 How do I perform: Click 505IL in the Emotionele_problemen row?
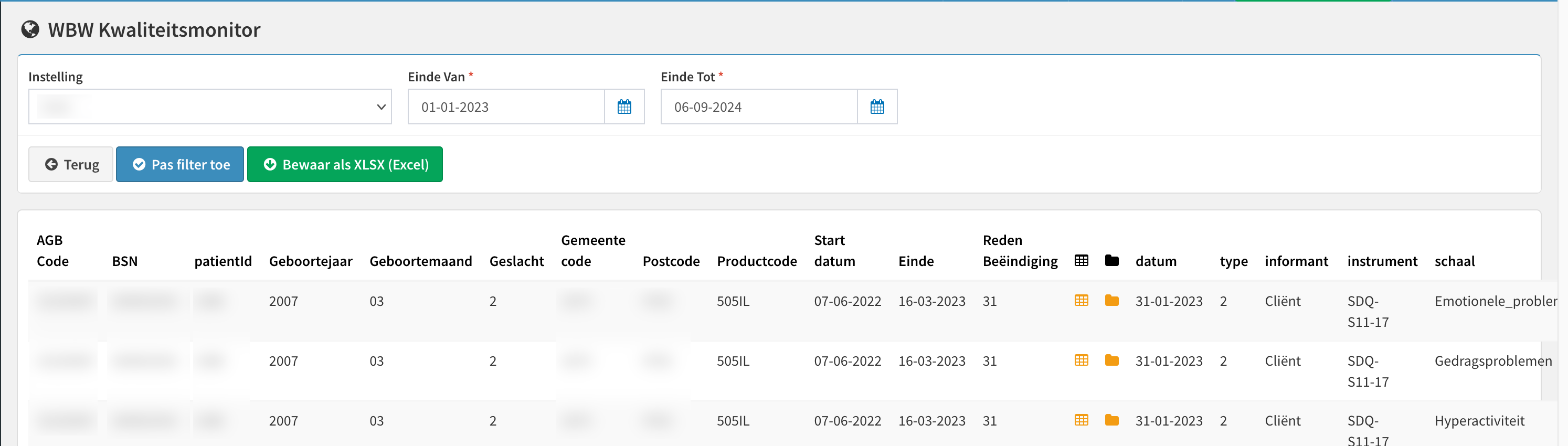point(733,301)
